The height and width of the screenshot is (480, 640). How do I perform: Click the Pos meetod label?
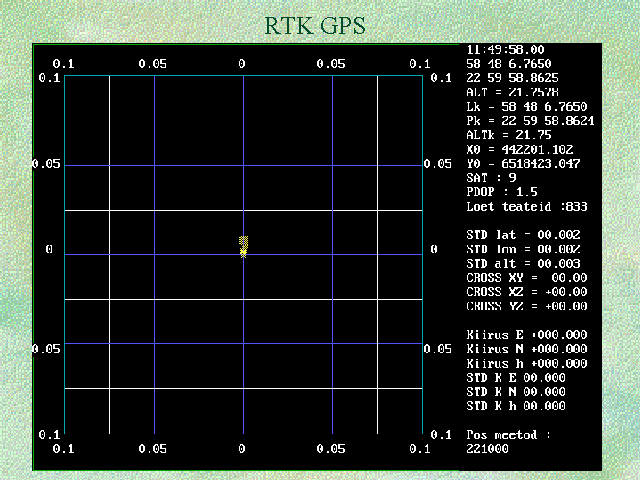pyautogui.click(x=508, y=435)
